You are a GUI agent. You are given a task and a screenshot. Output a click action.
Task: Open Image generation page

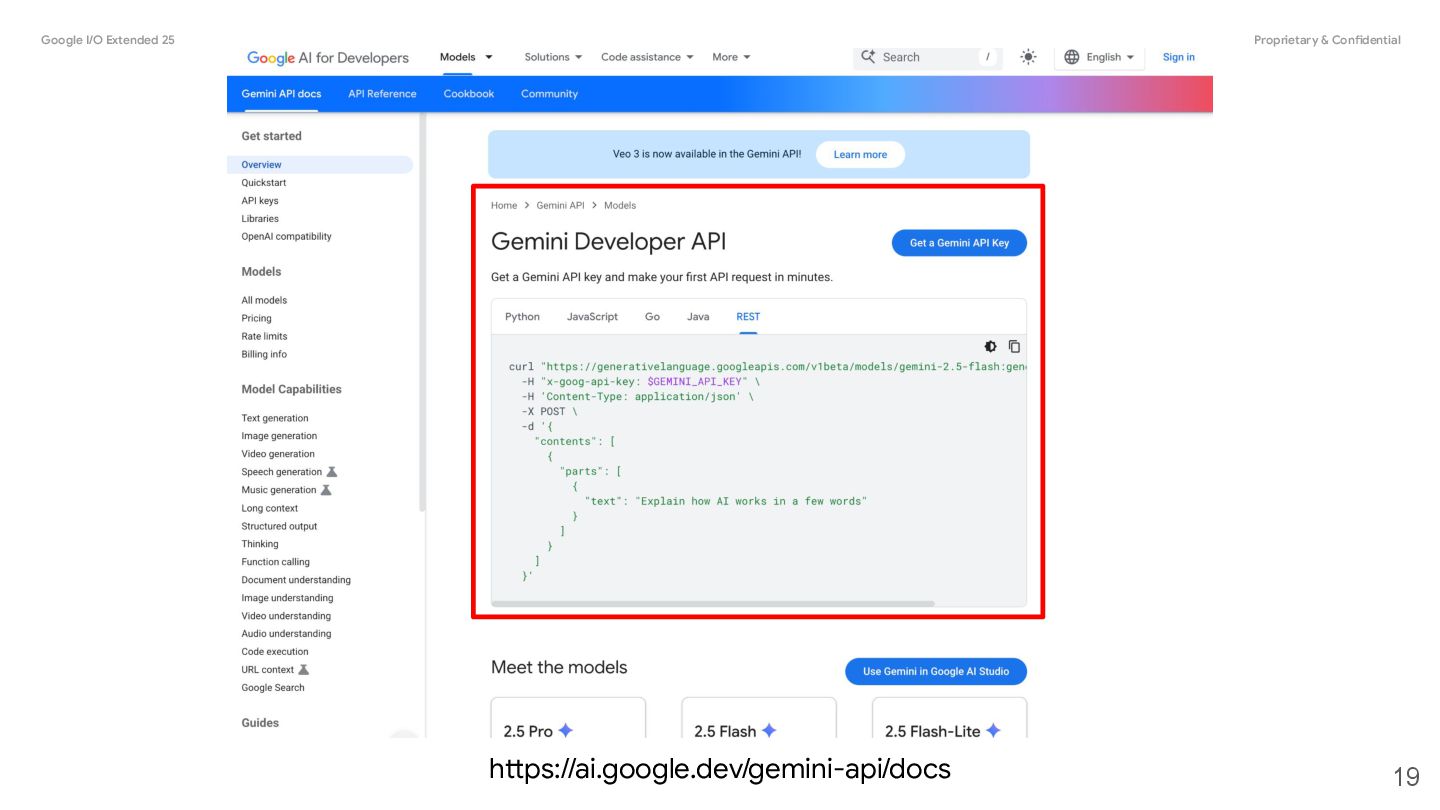coord(279,437)
